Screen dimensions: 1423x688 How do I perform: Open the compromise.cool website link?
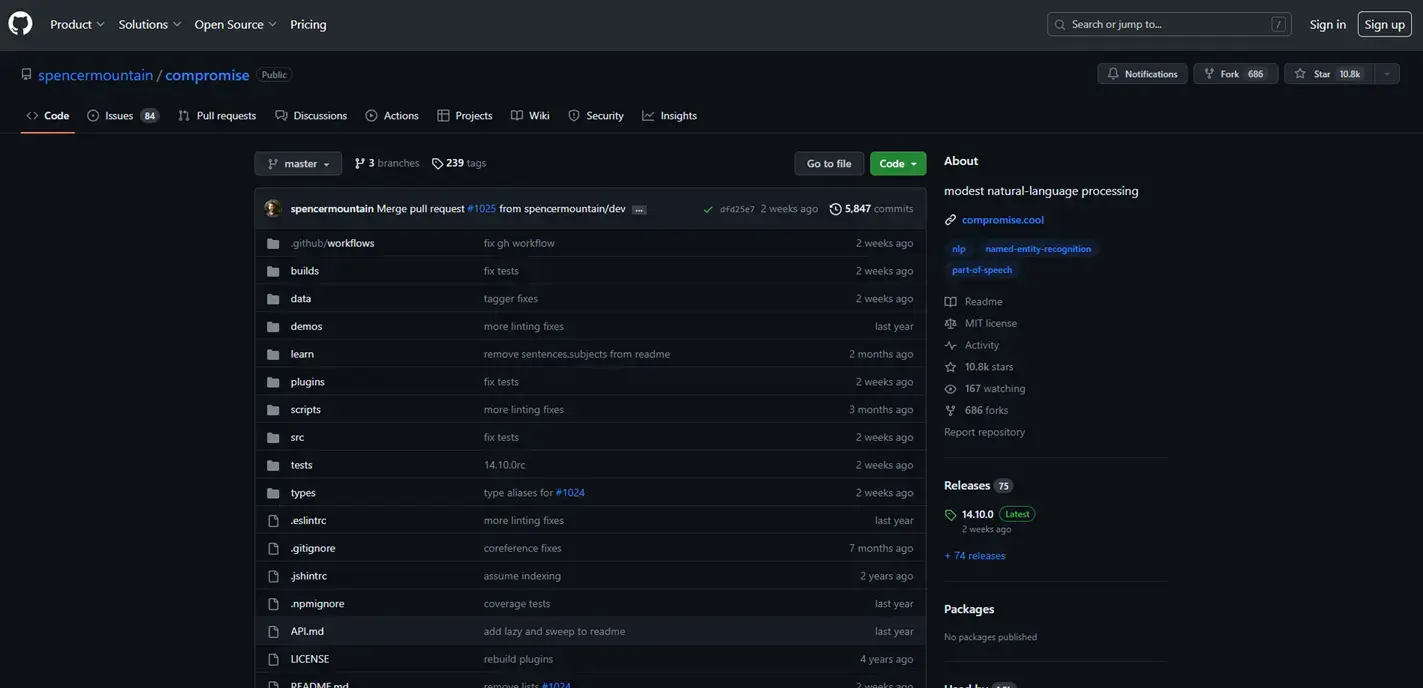pos(1003,220)
